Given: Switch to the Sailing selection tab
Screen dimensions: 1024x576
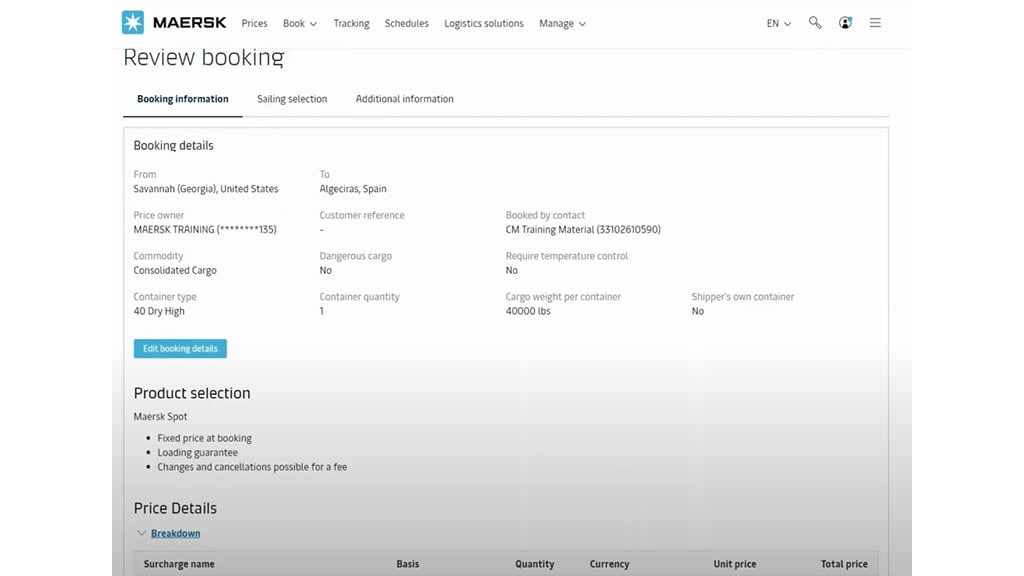Looking at the screenshot, I should [292, 99].
